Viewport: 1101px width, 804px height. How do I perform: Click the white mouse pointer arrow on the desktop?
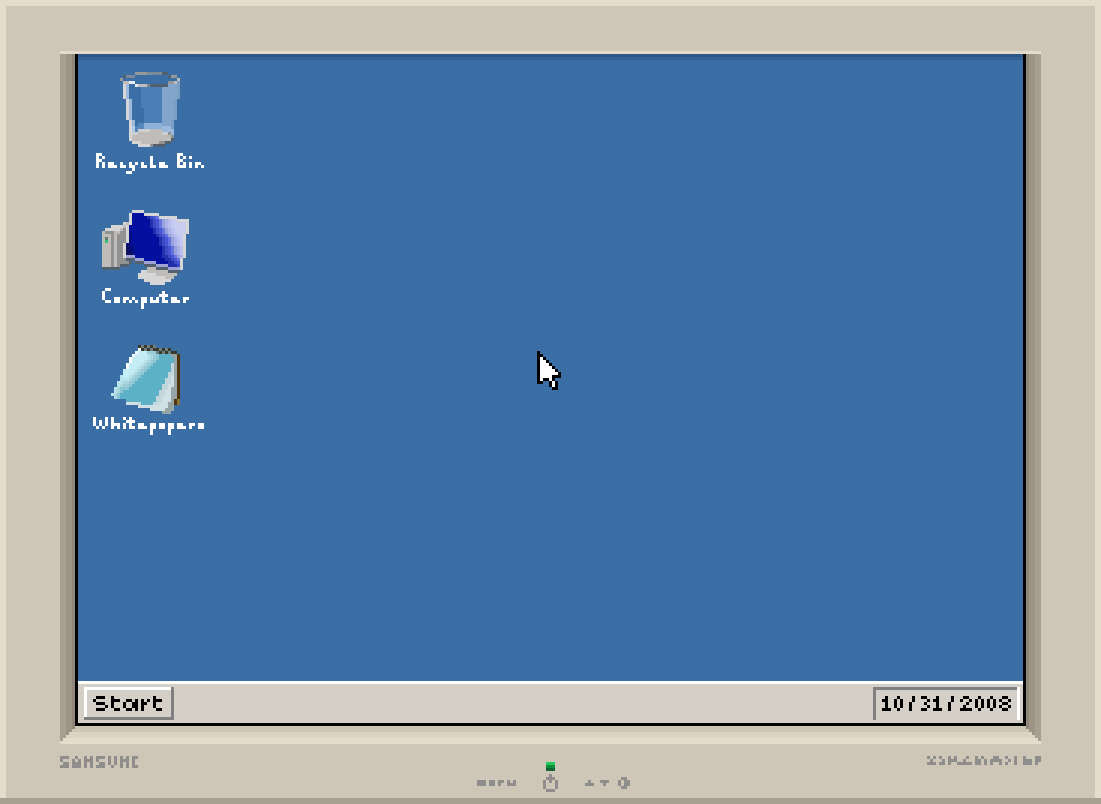coord(547,370)
